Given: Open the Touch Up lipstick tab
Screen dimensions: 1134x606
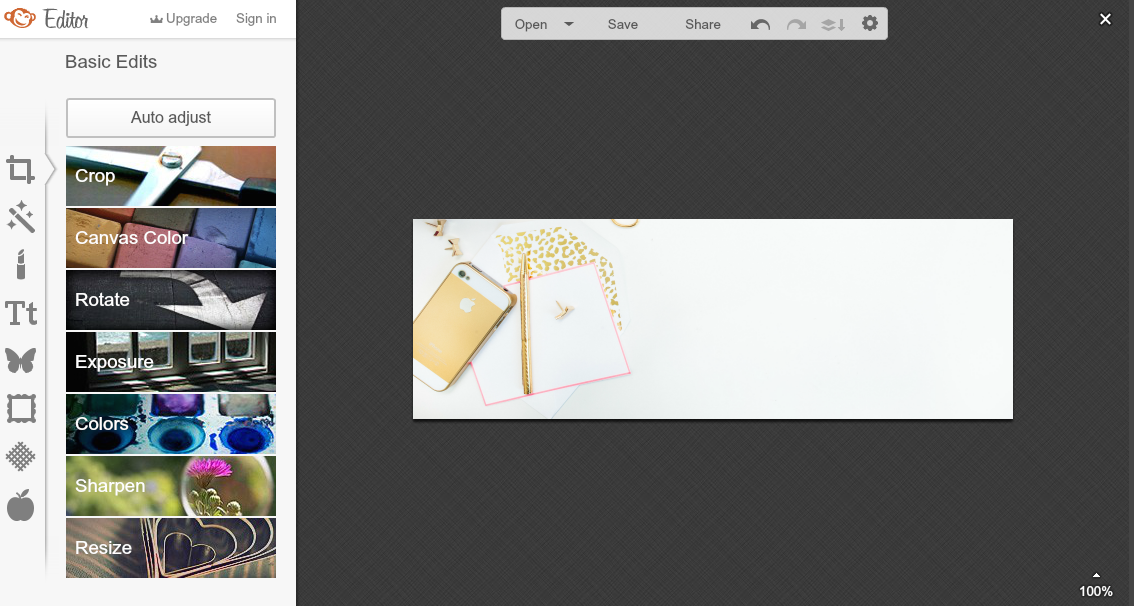Looking at the screenshot, I should tap(21, 265).
